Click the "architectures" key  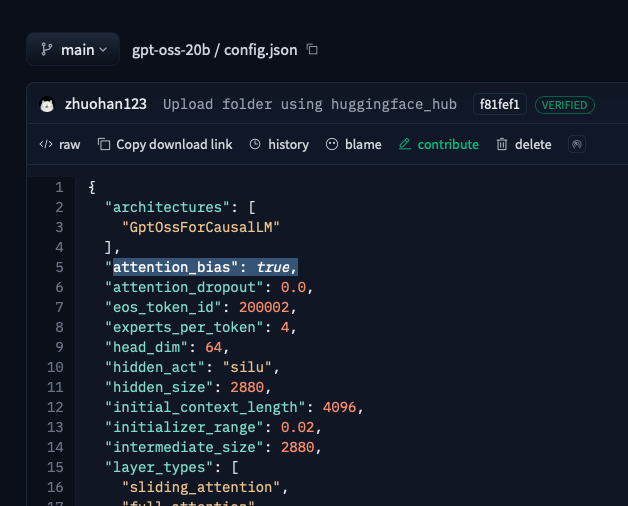tap(167, 208)
